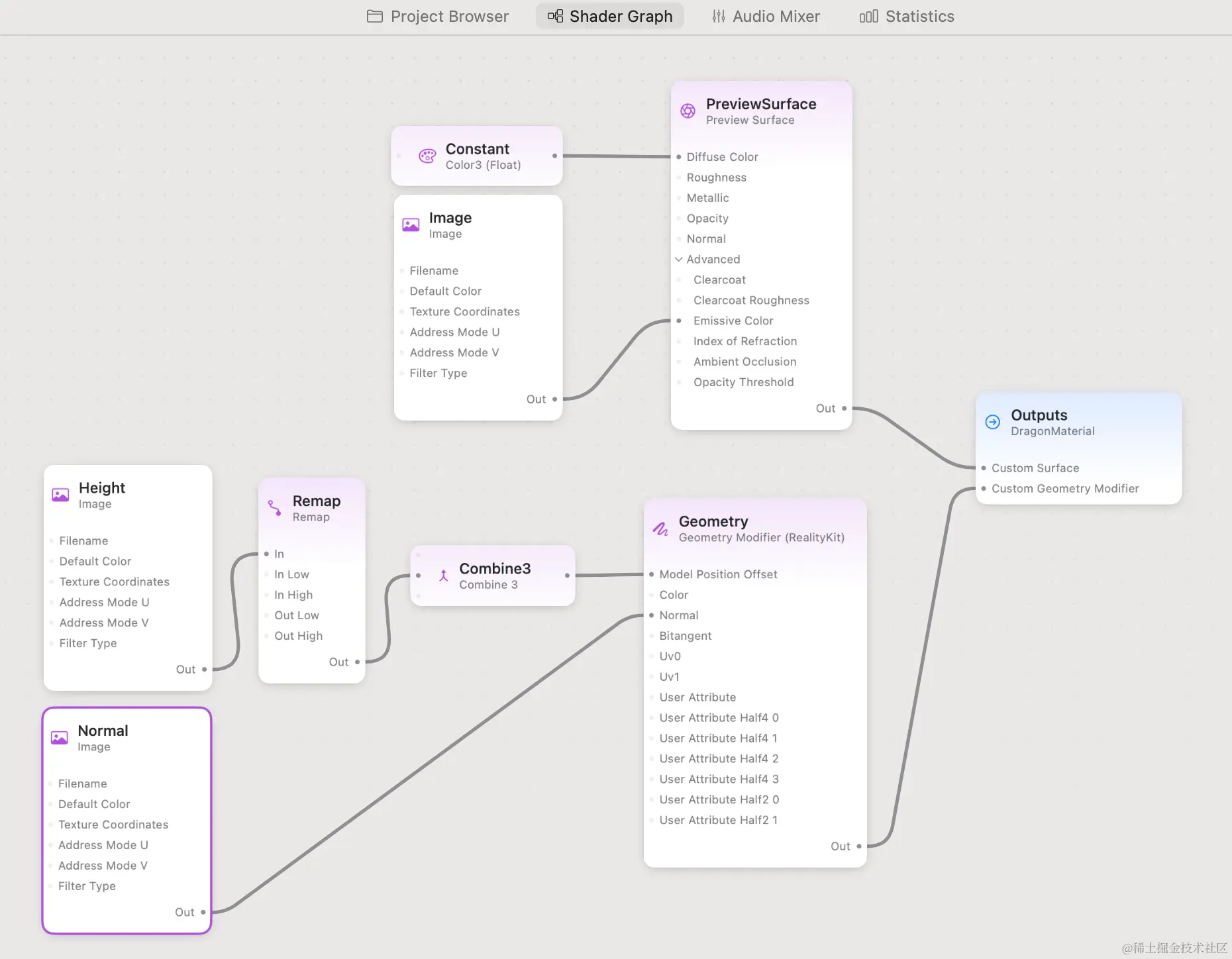Select the Geometry node title

(x=713, y=522)
